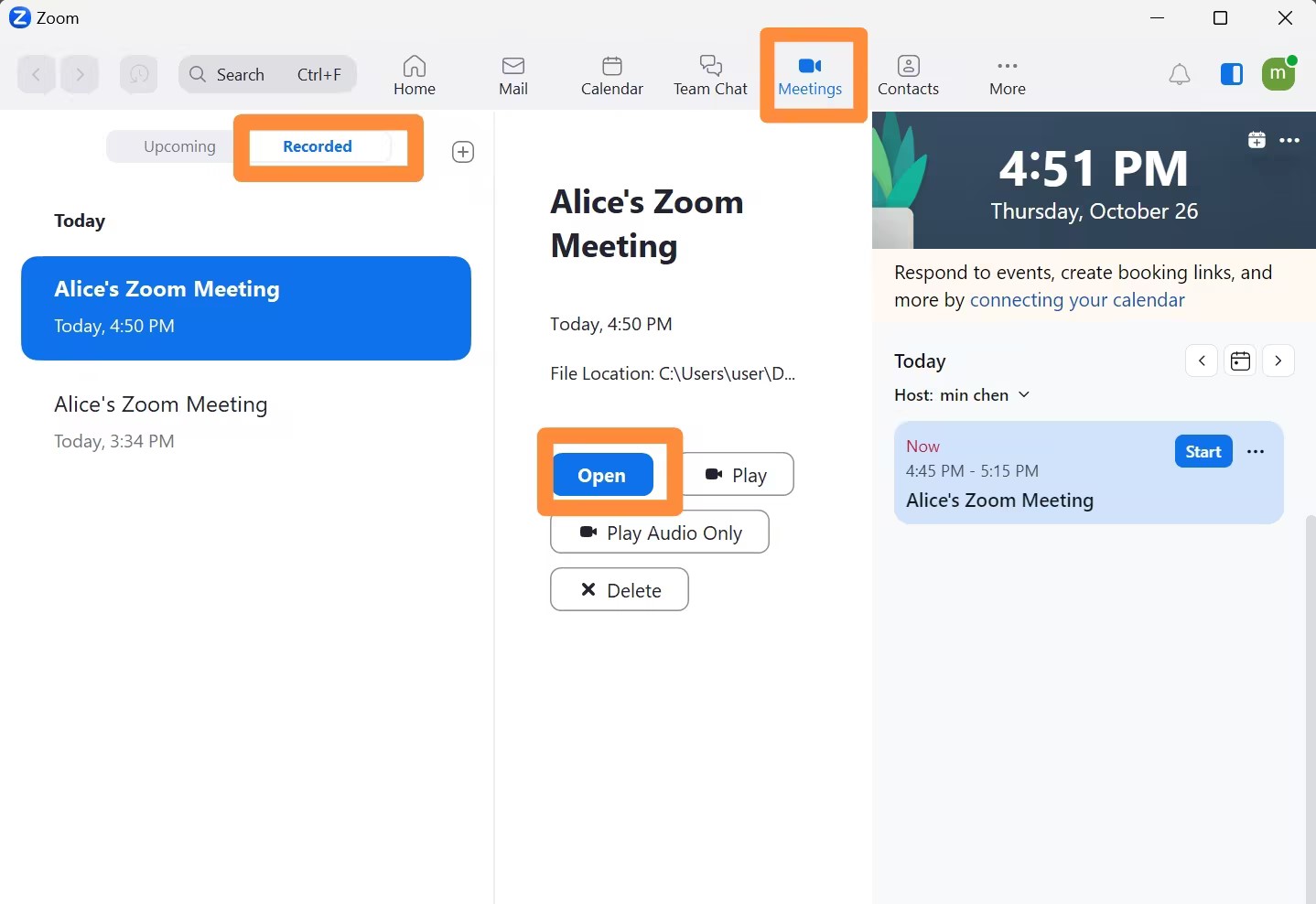The image size is (1316, 904).
Task: Go forward with the right arrow button
Action: point(81,75)
